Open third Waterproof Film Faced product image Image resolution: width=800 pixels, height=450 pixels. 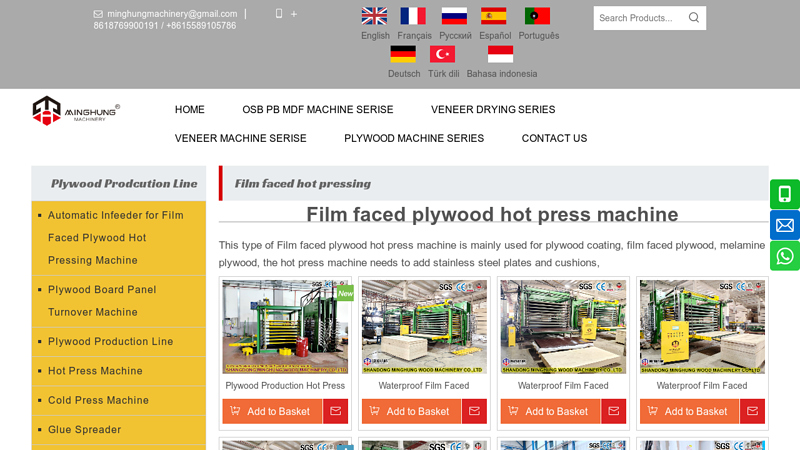(563, 327)
